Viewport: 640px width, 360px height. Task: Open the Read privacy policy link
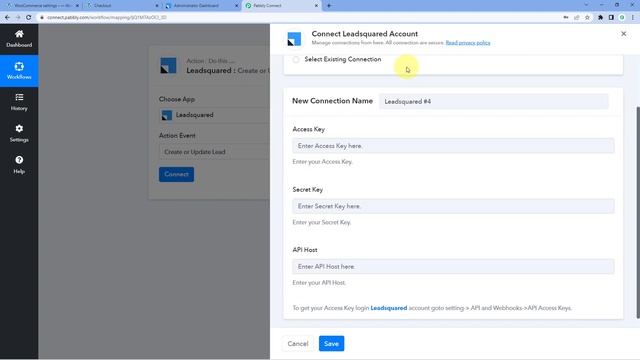coord(468,43)
